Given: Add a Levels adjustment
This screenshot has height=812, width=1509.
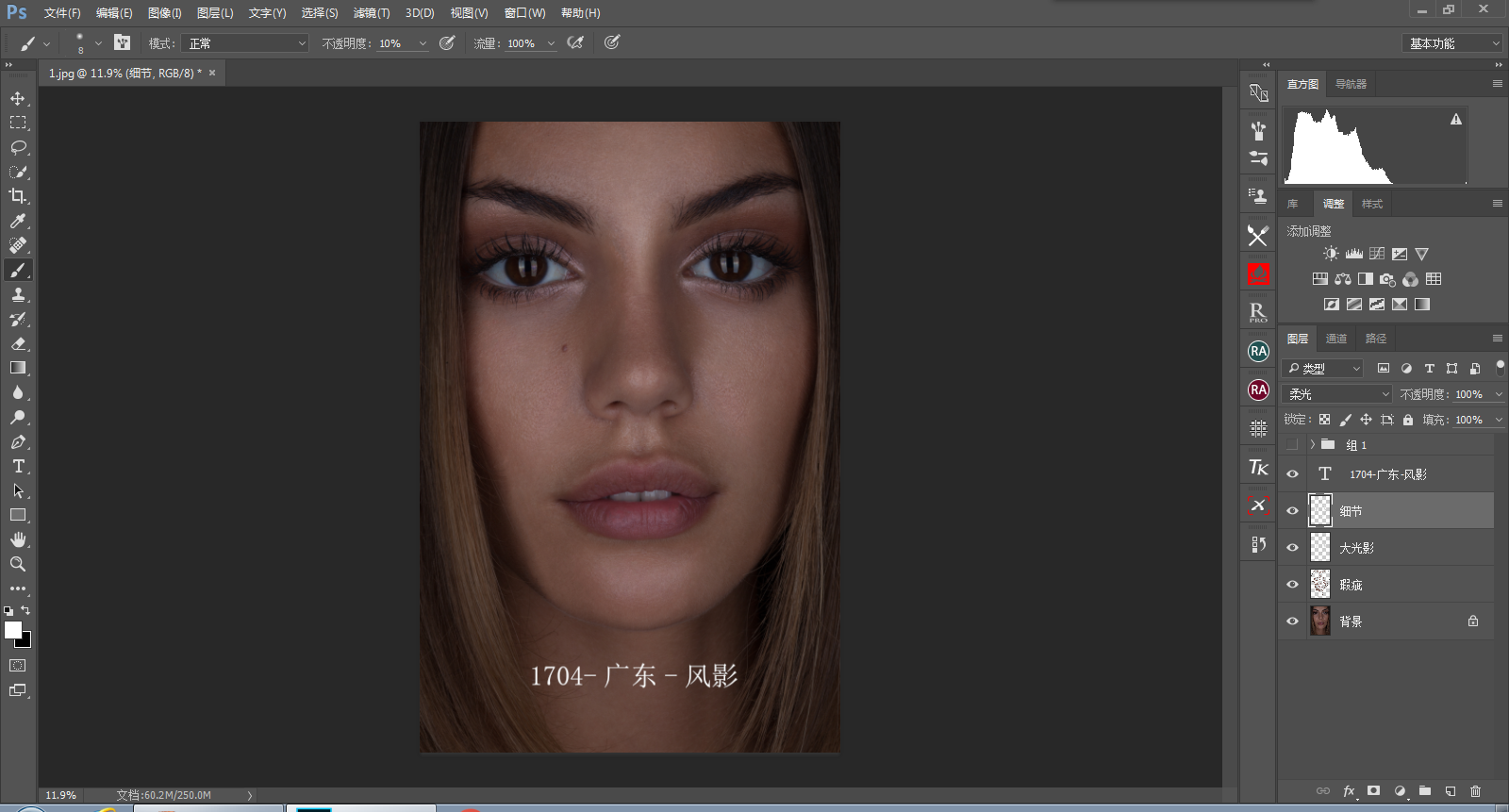Looking at the screenshot, I should [1354, 254].
